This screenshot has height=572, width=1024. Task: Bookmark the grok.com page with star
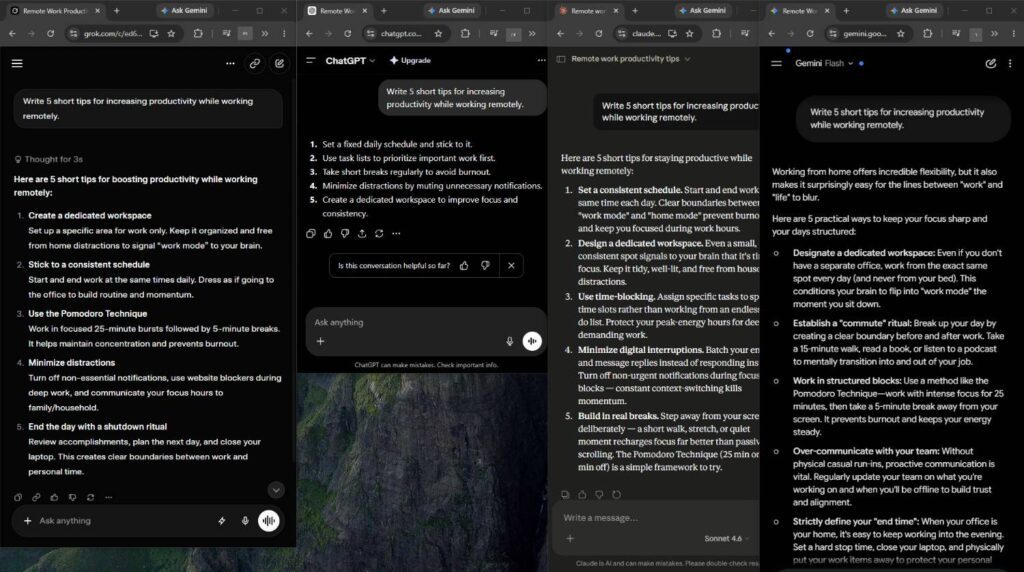click(171, 33)
